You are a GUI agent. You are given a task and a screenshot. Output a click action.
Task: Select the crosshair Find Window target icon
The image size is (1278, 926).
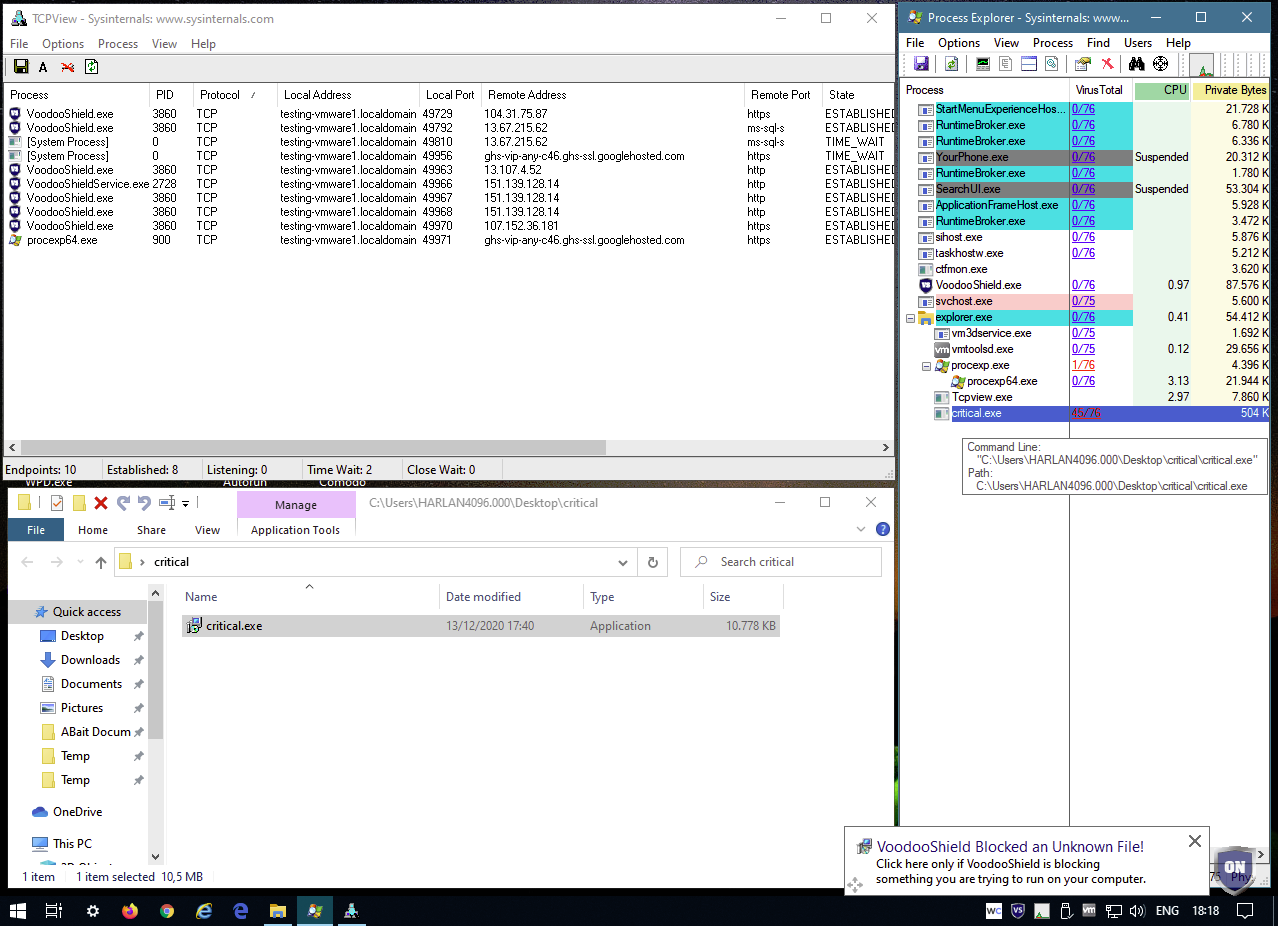pyautogui.click(x=1161, y=64)
